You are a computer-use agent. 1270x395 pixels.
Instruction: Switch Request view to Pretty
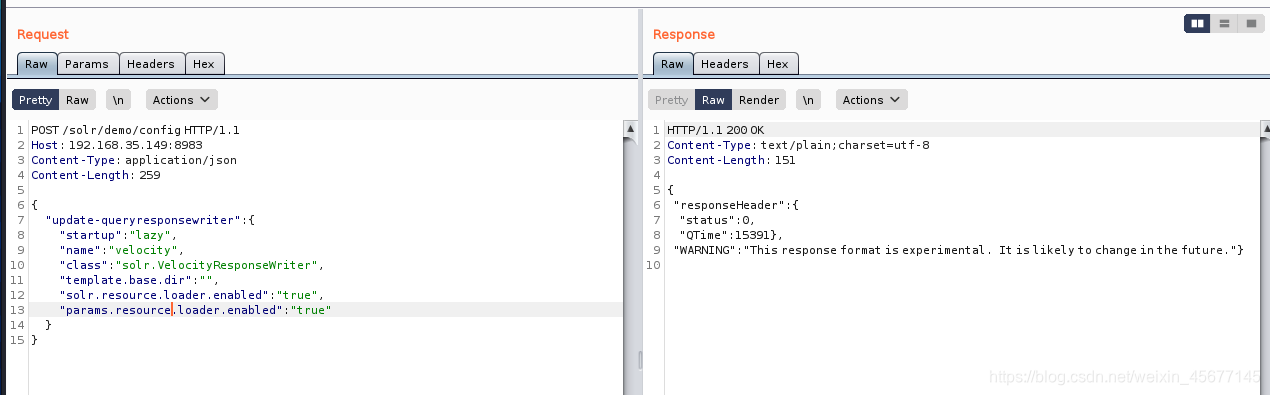[x=35, y=100]
